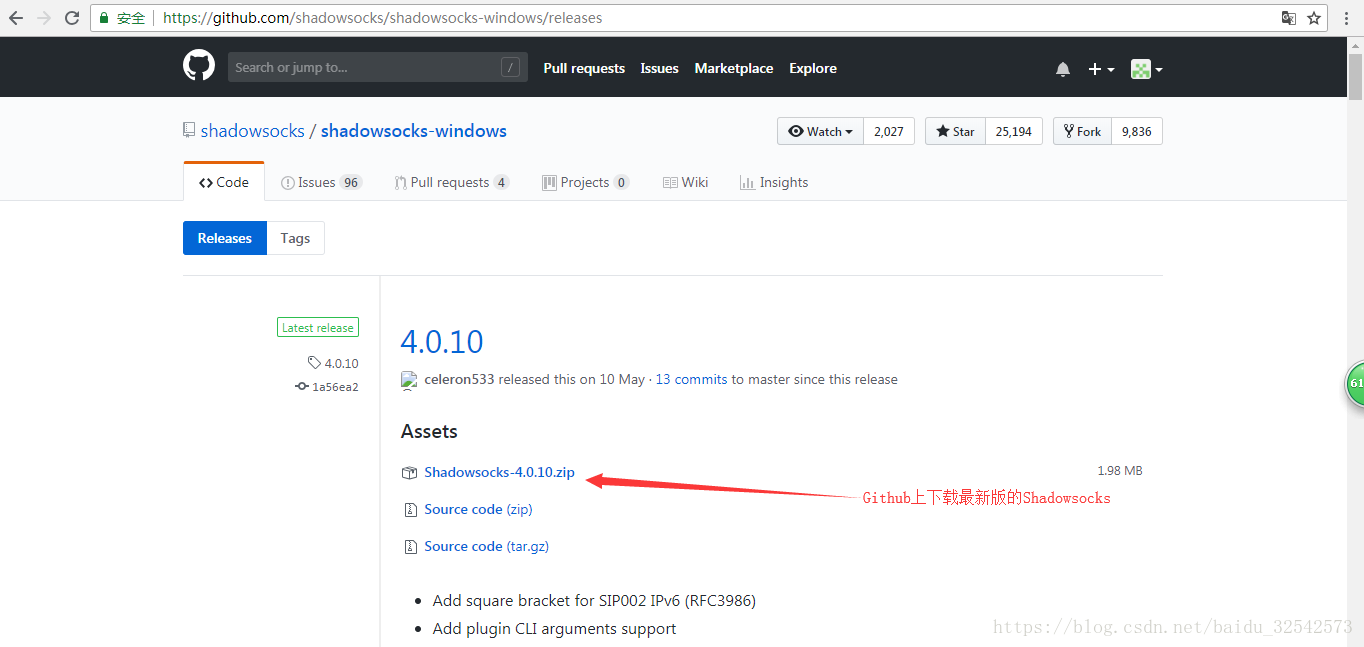Open the user avatar dropdown menu
The height and width of the screenshot is (647, 1364).
1146,69
